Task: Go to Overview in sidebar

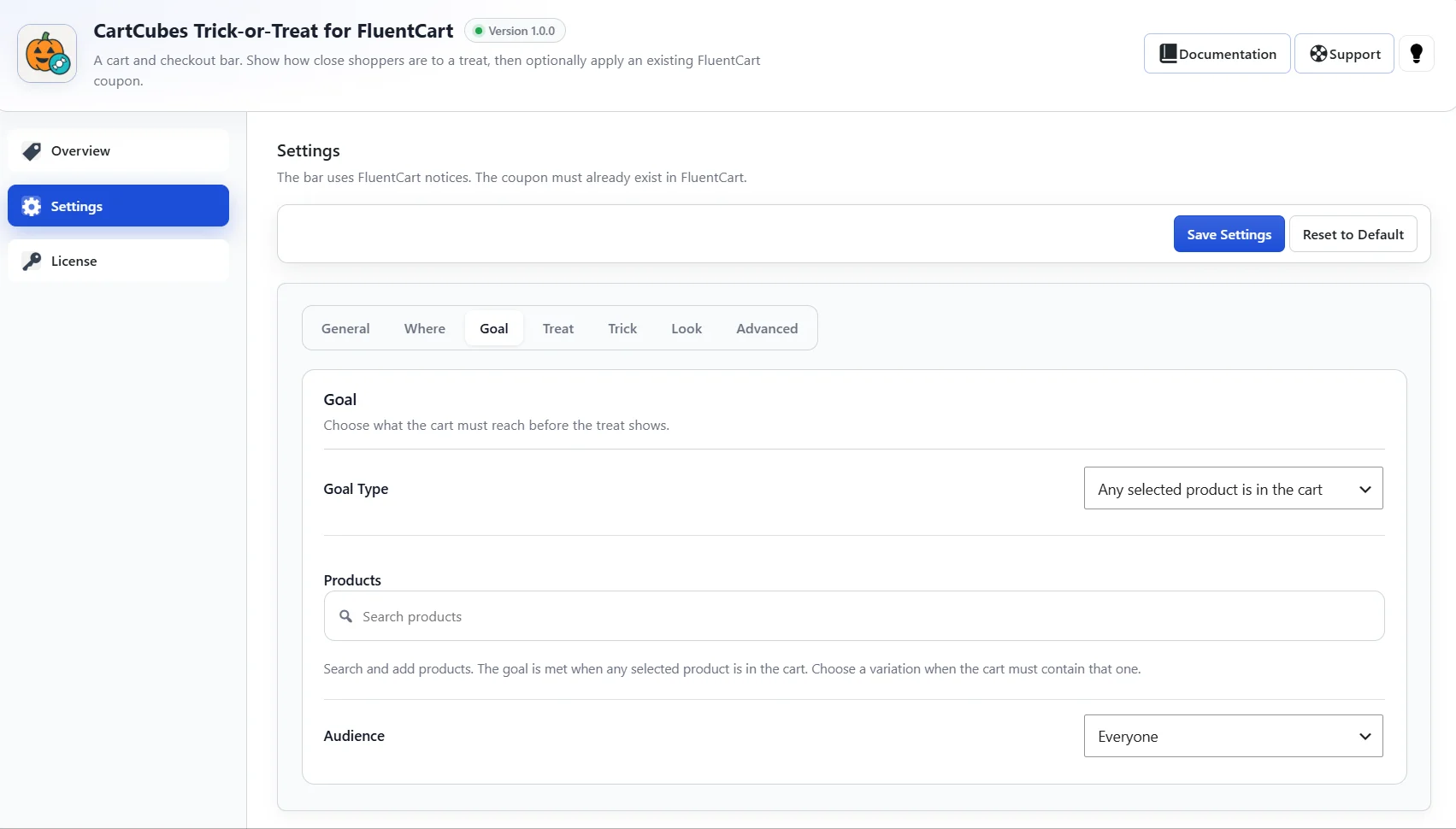Action: tap(118, 151)
